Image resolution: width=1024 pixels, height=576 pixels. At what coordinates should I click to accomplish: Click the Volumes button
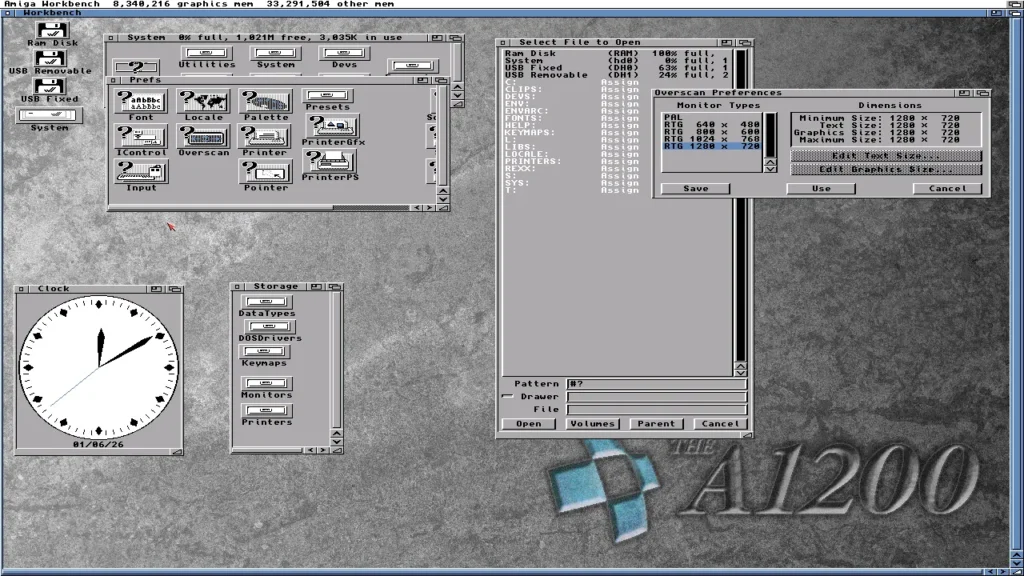tap(592, 423)
